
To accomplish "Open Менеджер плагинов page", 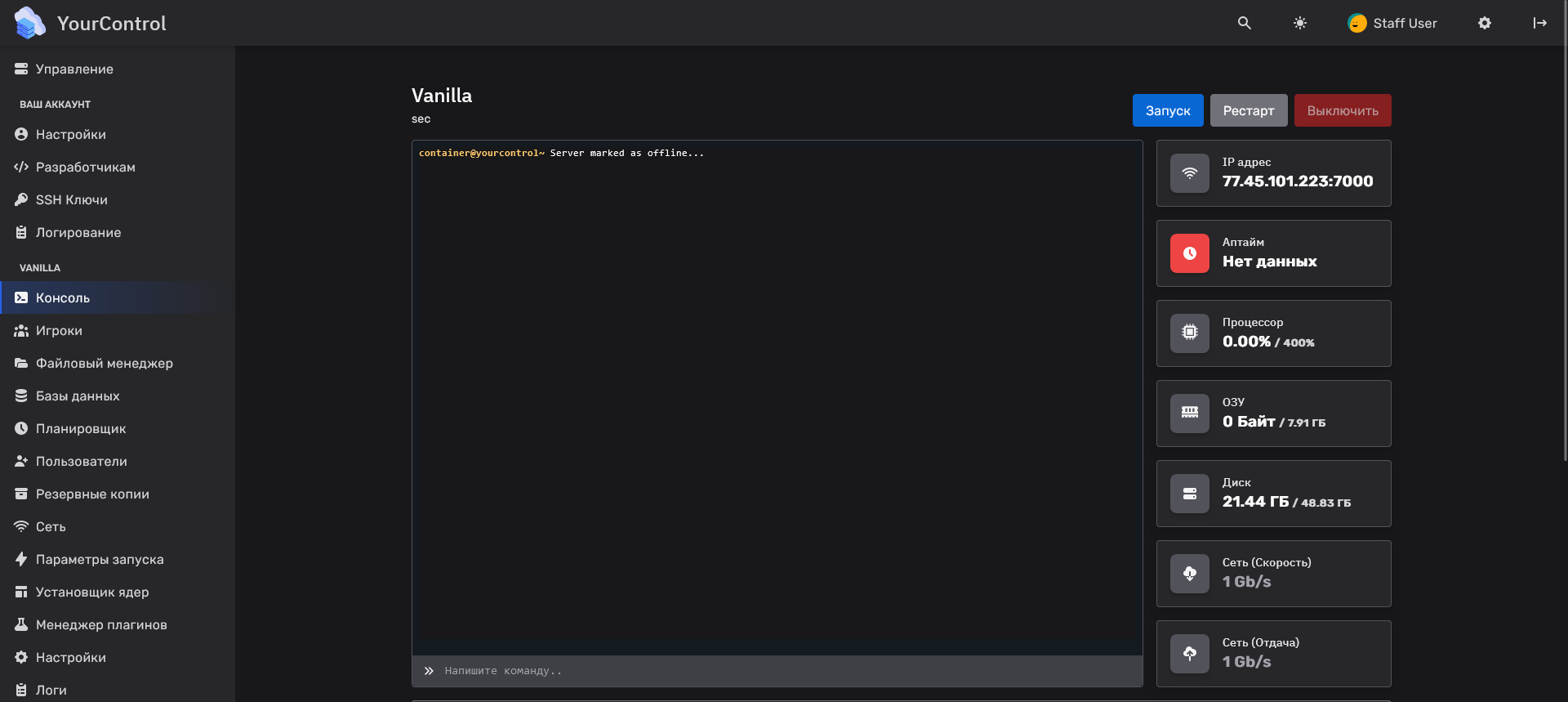I will point(101,624).
